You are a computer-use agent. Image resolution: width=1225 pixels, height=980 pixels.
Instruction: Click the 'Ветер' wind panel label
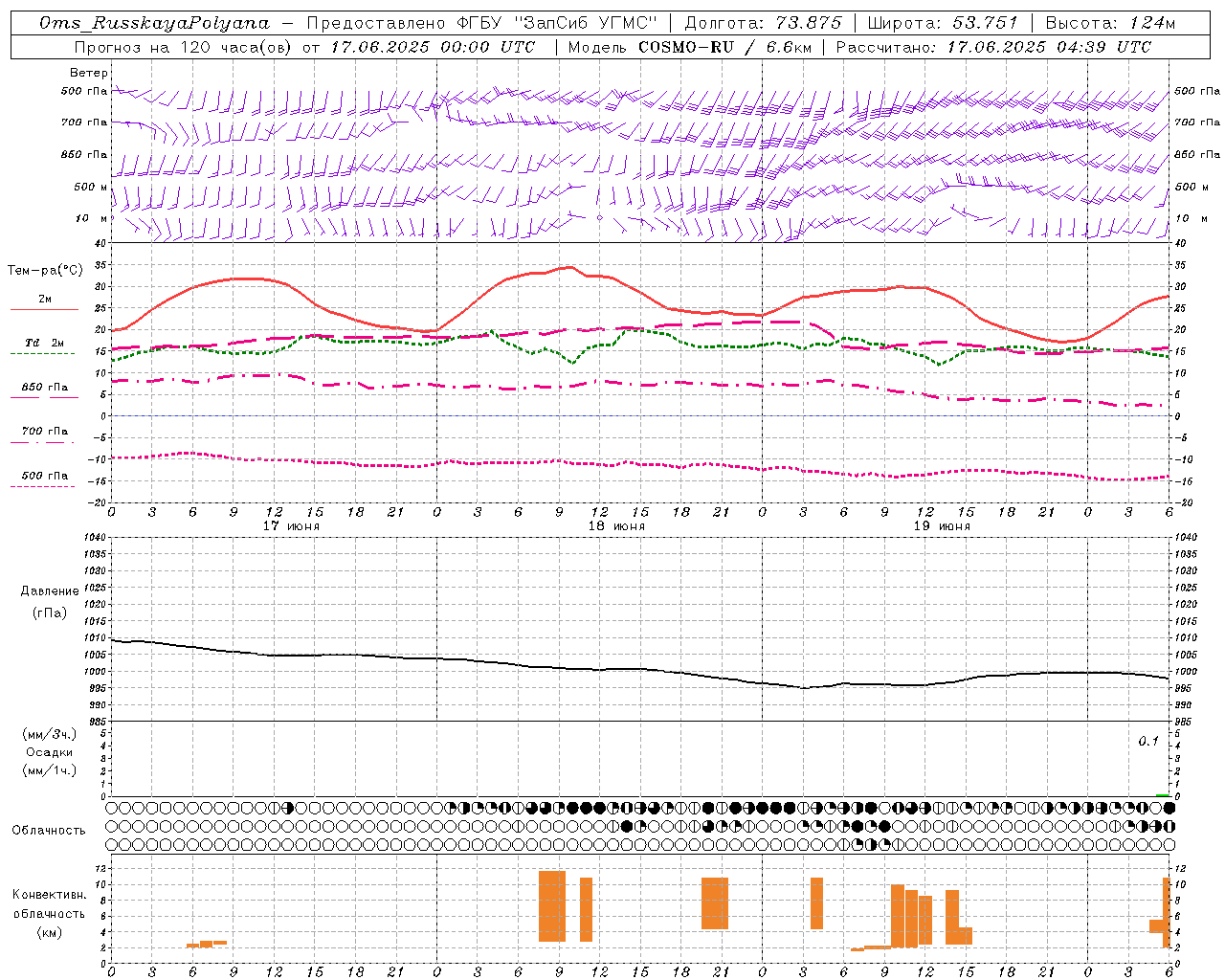(89, 73)
